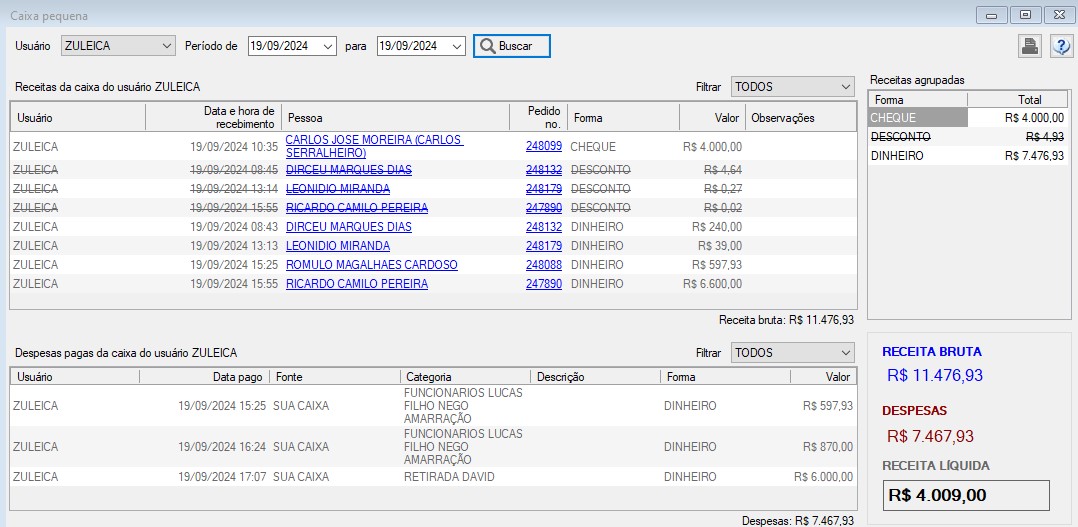Select CHEQUE row in Receitas agrupadas
The height and width of the screenshot is (527, 1078).
[917, 118]
